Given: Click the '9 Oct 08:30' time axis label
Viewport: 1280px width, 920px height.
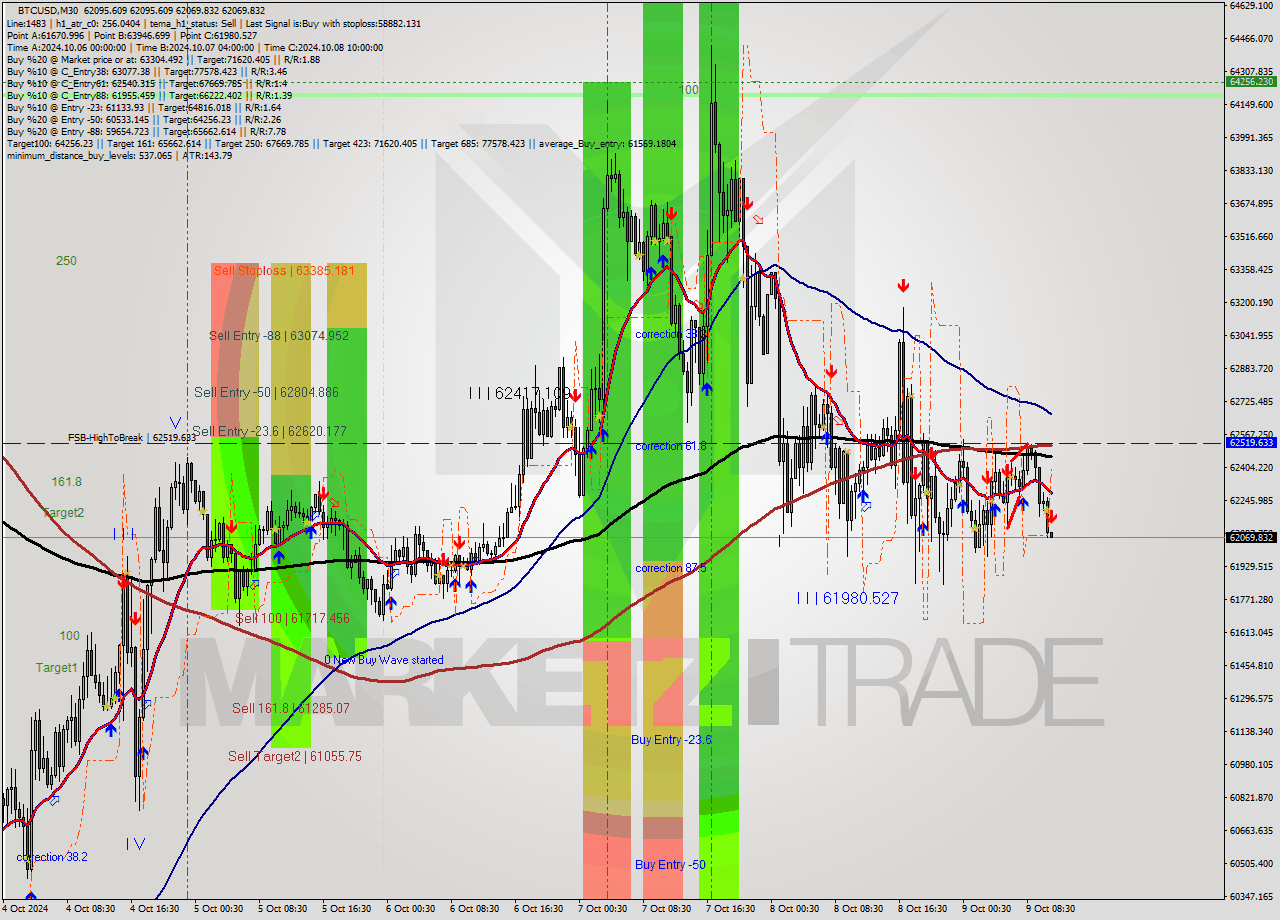Looking at the screenshot, I should 1050,909.
